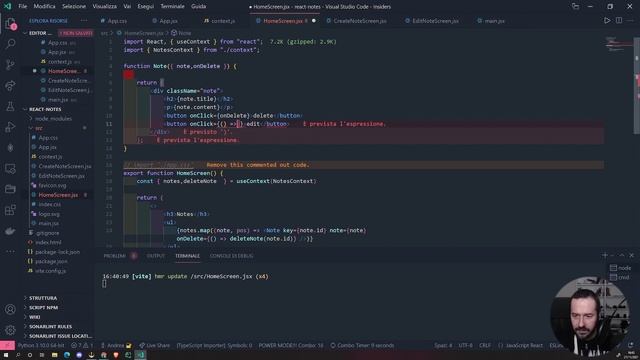Split the editor to the right
640x360 pixels.
point(619,20)
